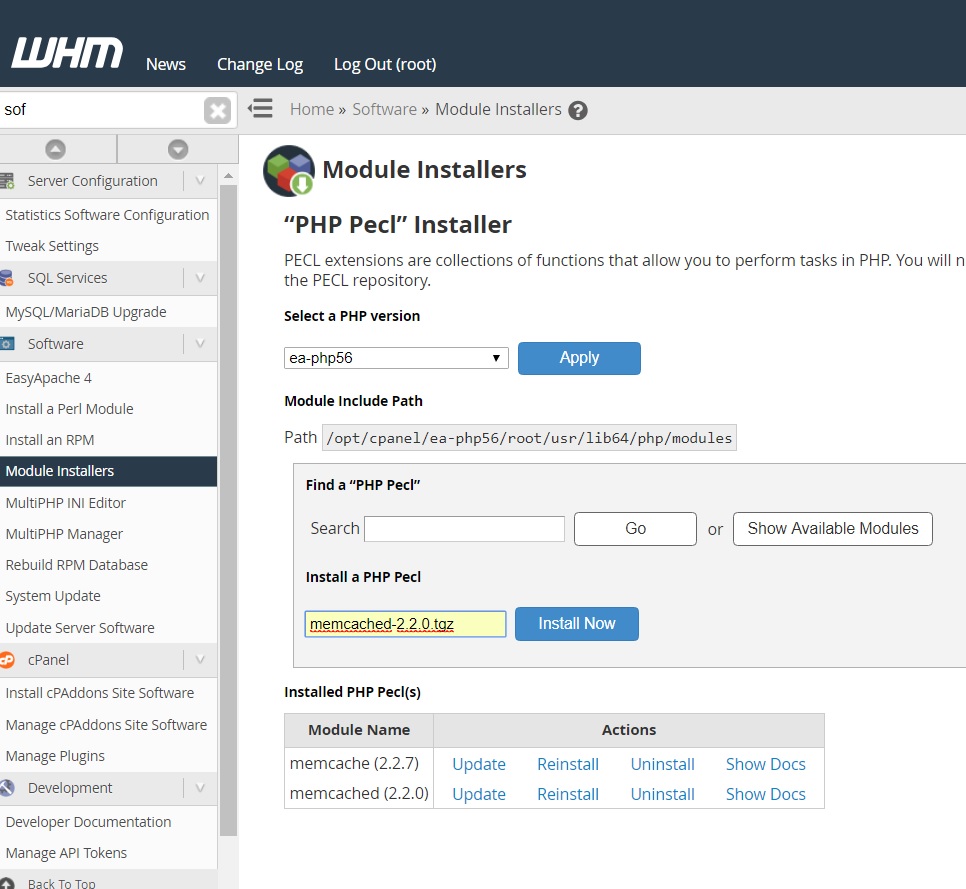The image size is (966, 889).
Task: Collapse the Software section chevron
Action: click(200, 343)
